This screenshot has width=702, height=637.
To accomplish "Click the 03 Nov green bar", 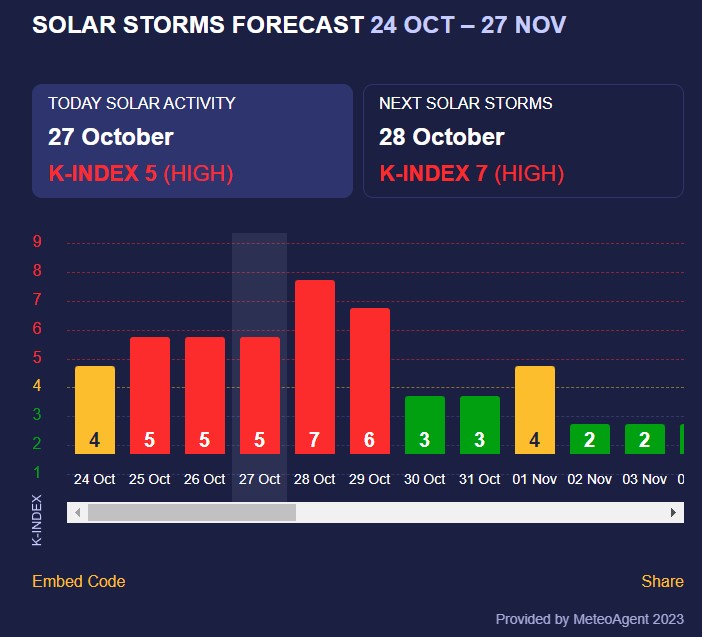I will [645, 439].
